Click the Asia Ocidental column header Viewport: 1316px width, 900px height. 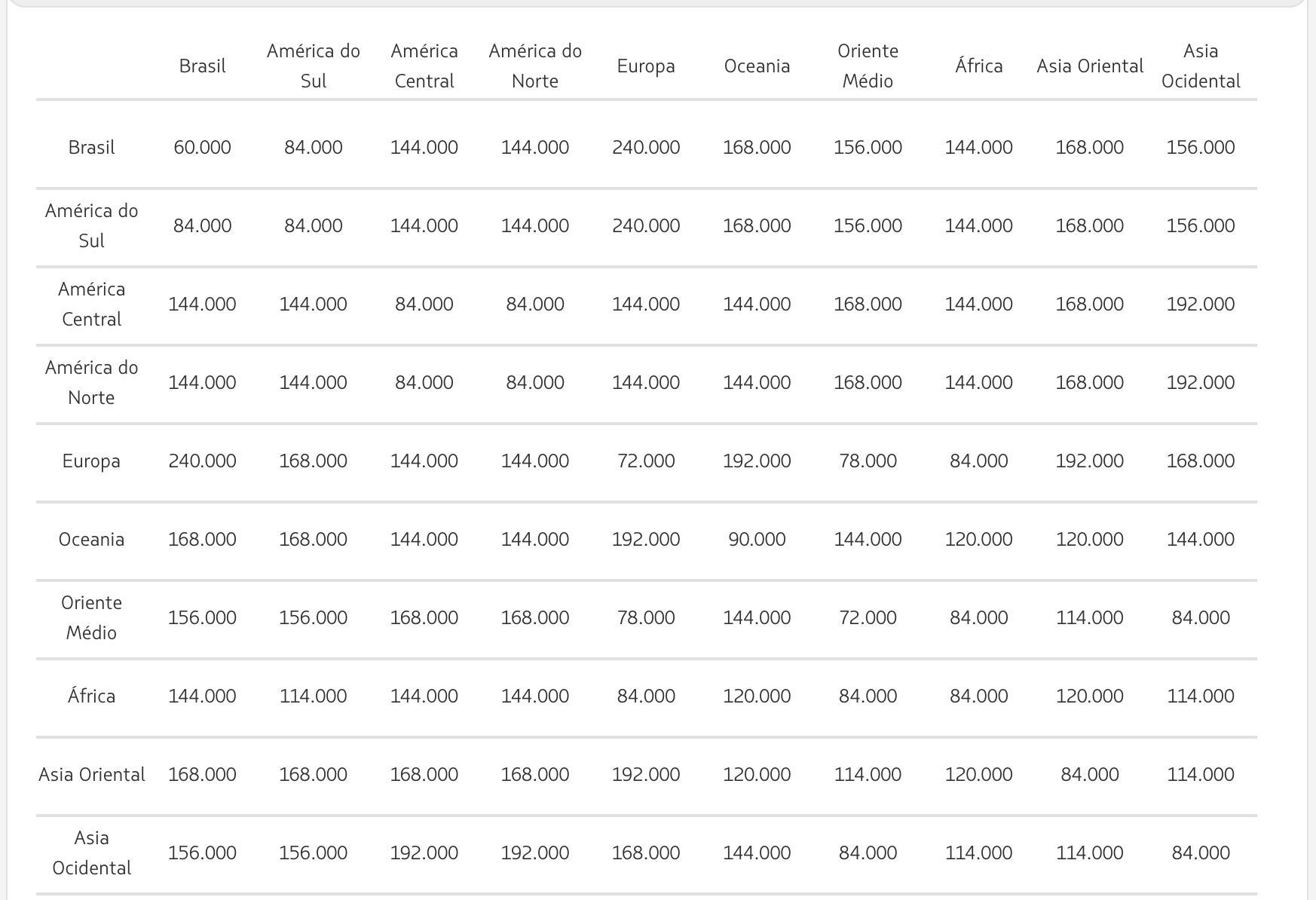pos(1201,66)
